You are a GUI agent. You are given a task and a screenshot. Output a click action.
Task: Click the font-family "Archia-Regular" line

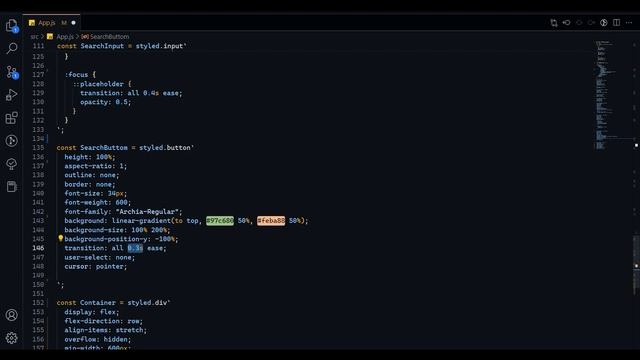point(123,212)
